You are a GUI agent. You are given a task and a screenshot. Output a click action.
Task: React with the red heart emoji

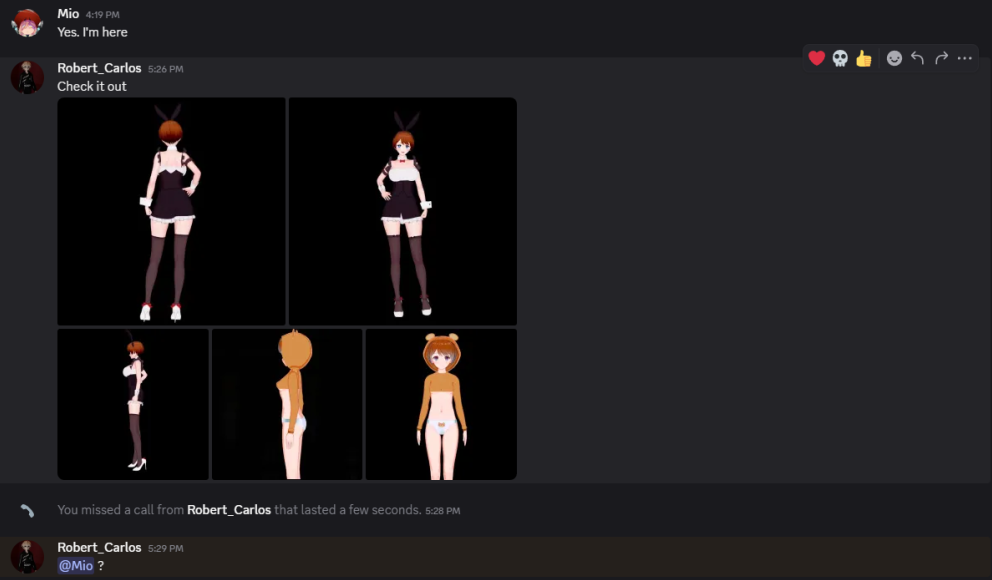(816, 58)
